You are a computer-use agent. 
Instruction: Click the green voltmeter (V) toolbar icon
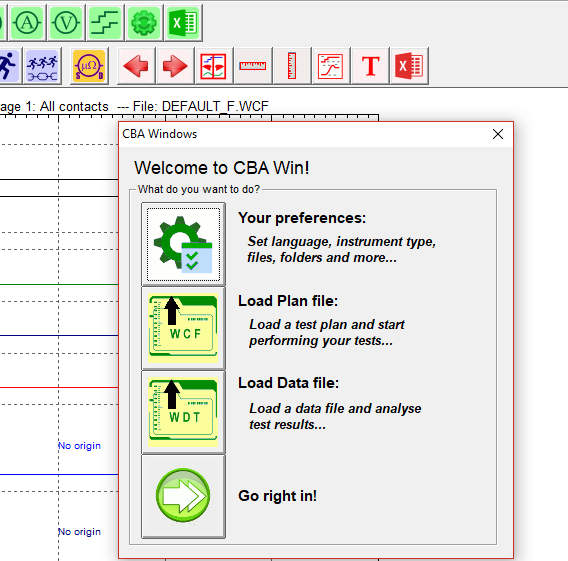pyautogui.click(x=66, y=22)
